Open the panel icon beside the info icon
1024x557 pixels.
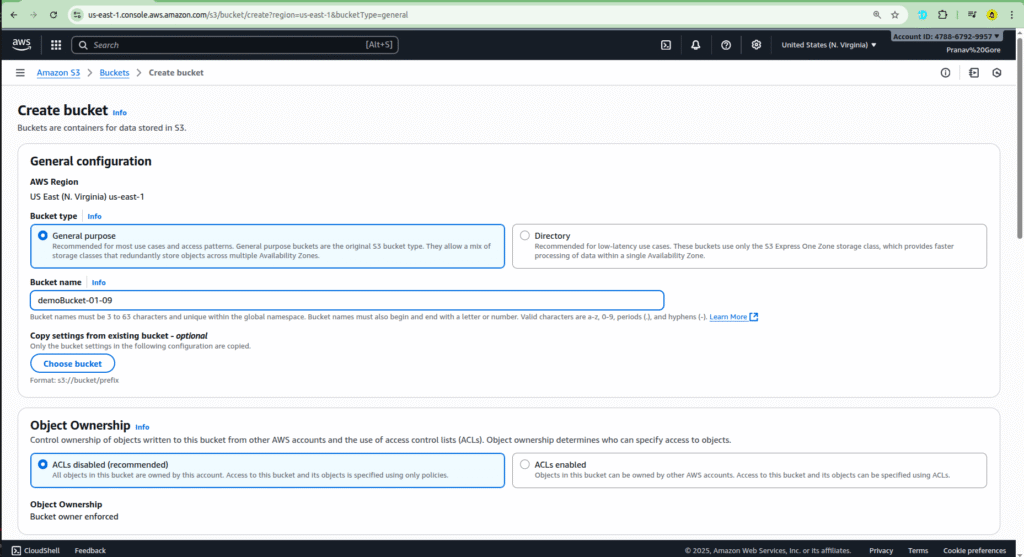pyautogui.click(x=974, y=72)
